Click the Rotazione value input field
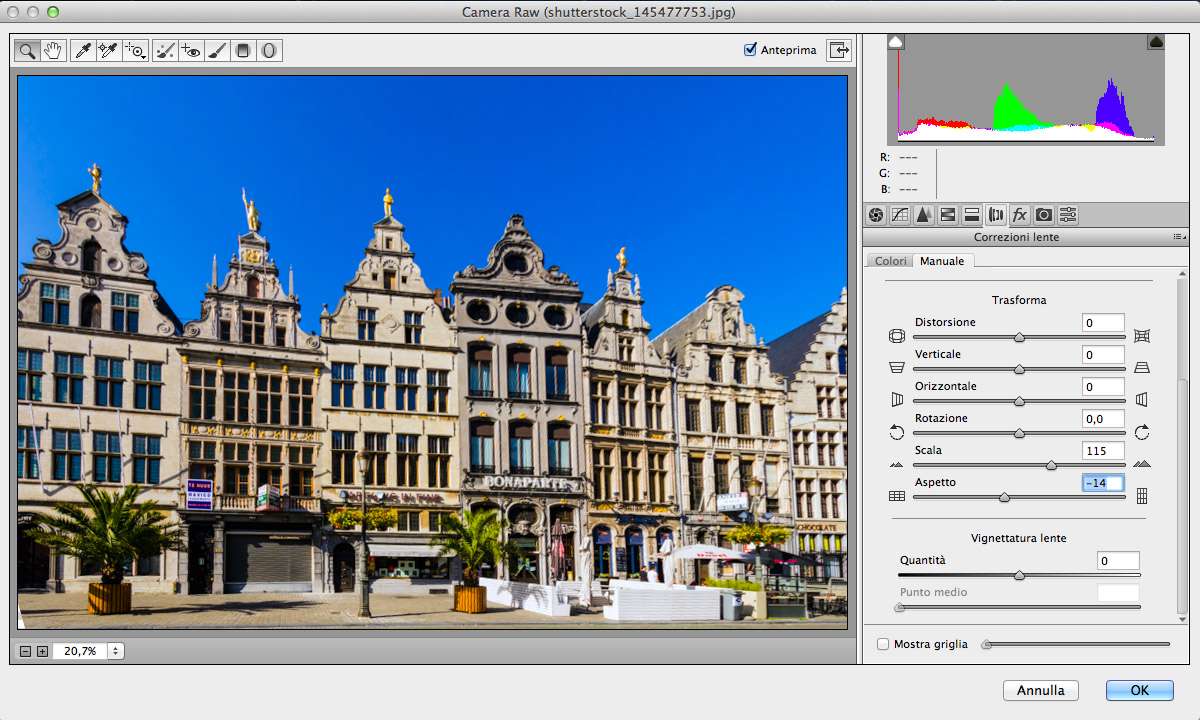This screenshot has height=720, width=1200. click(x=1103, y=418)
